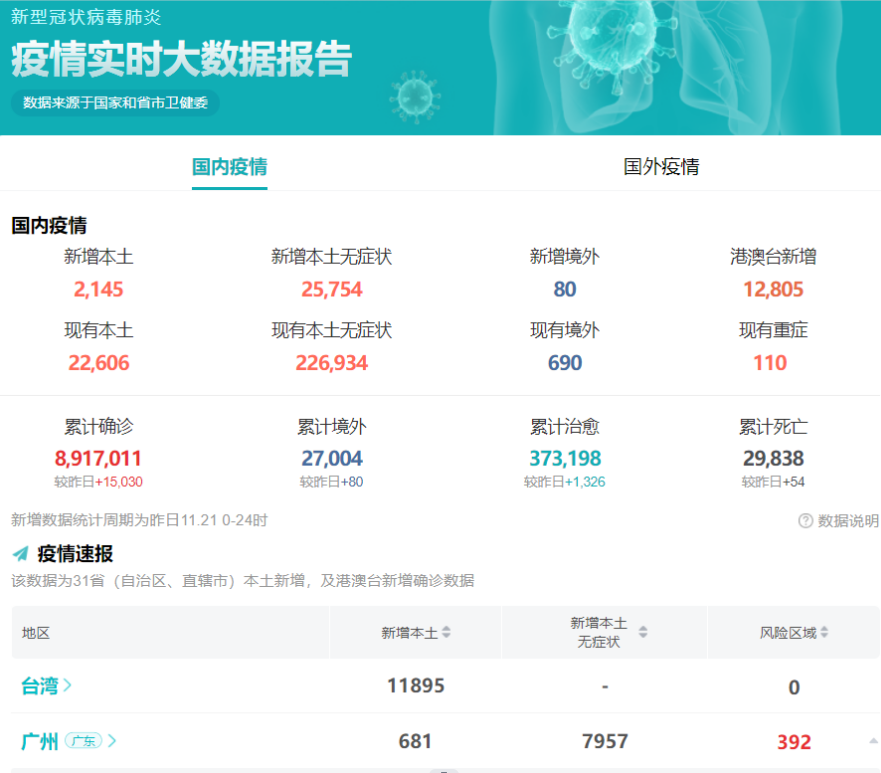Select the 新增本土无症状 value 25,754
This screenshot has height=773, width=881.
tap(331, 289)
